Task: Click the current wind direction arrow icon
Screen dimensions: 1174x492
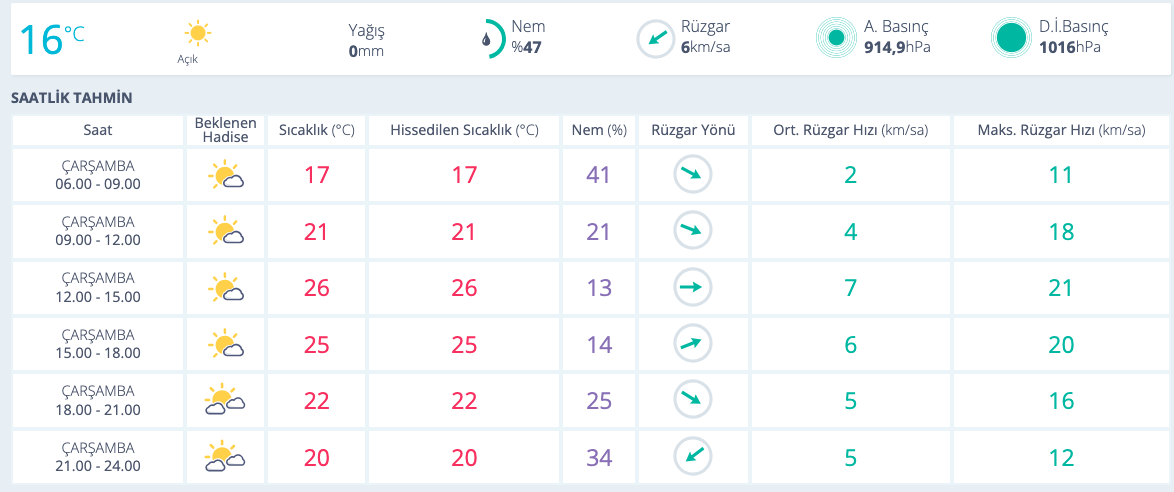Action: tap(656, 39)
